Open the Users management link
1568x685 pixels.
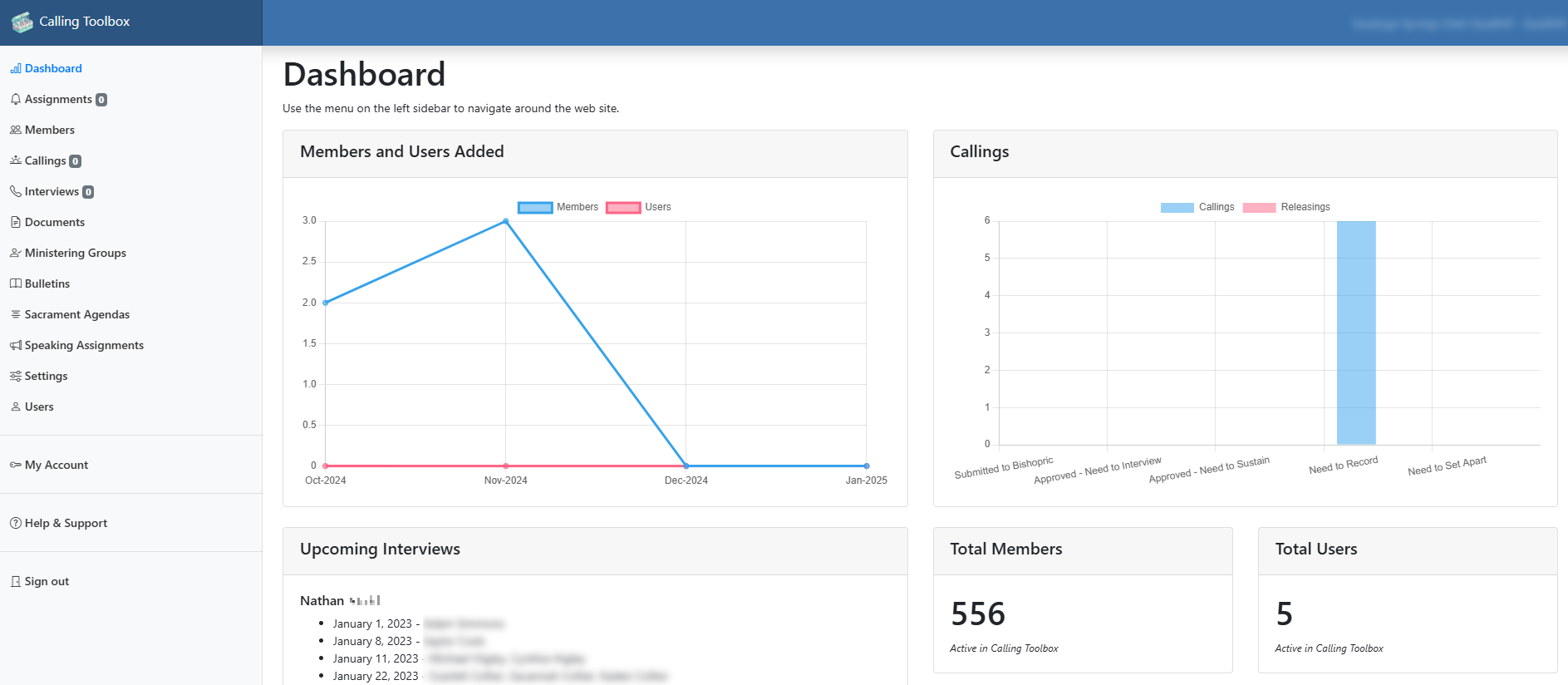pos(39,407)
